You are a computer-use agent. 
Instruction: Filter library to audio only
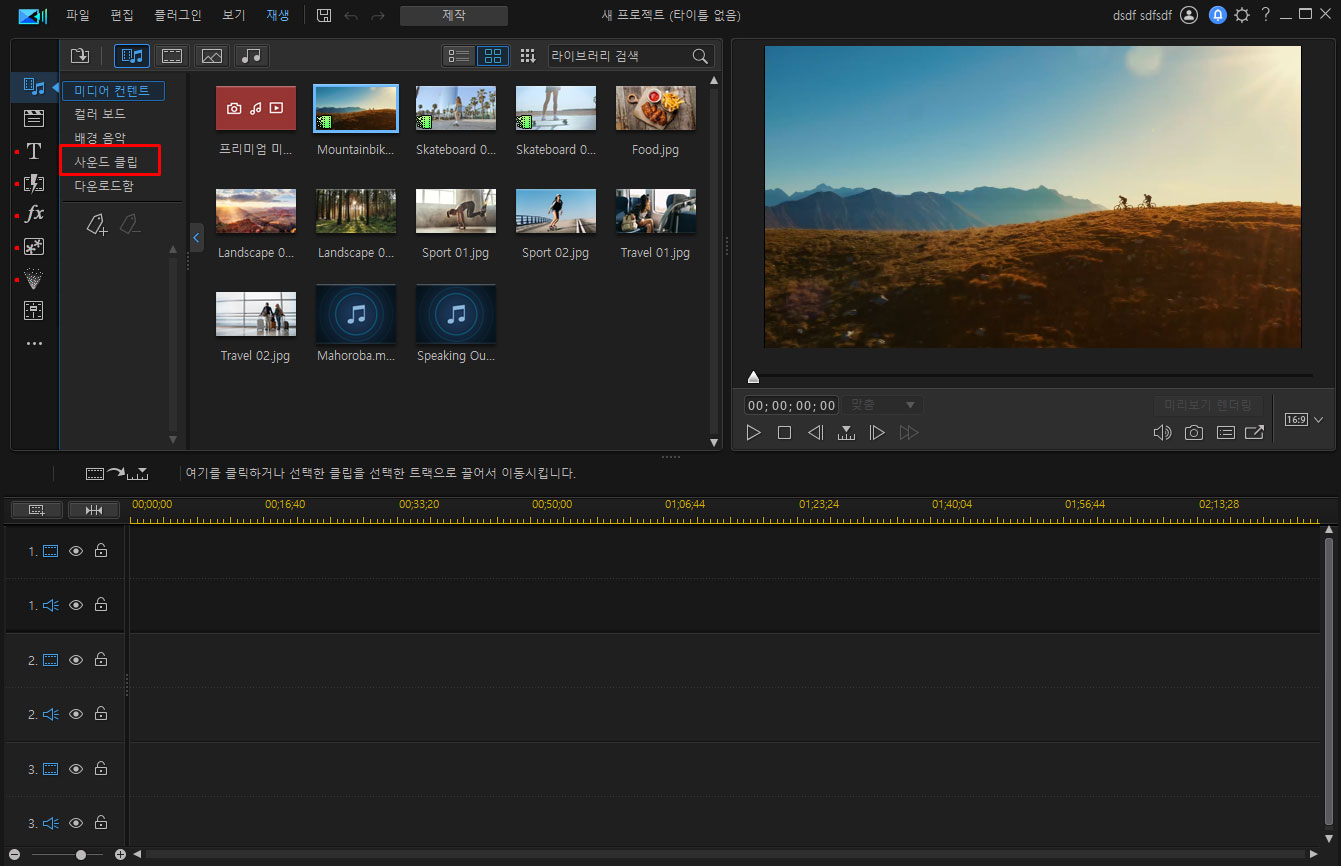click(x=252, y=56)
